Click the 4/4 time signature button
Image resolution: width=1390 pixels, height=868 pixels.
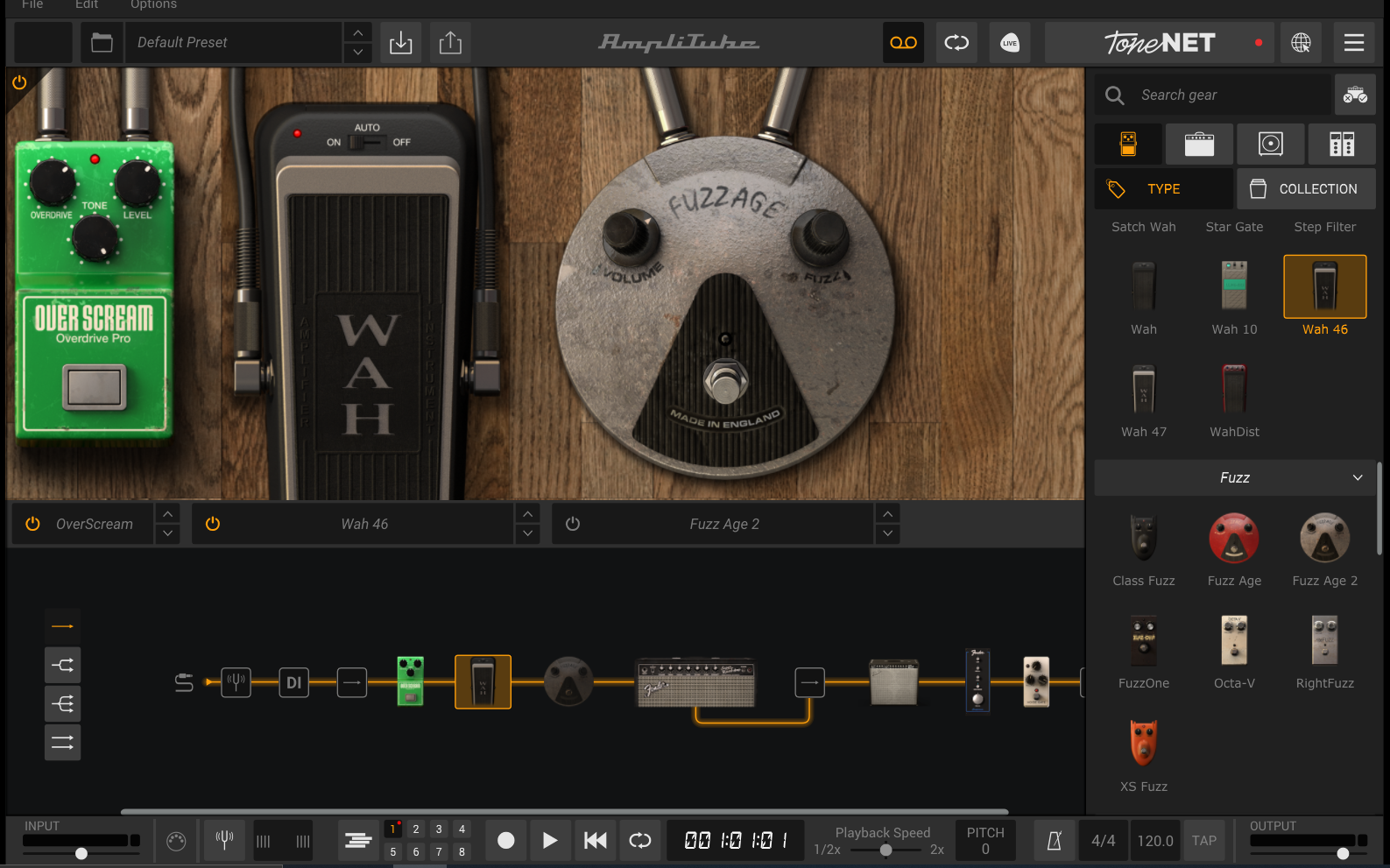click(1104, 841)
